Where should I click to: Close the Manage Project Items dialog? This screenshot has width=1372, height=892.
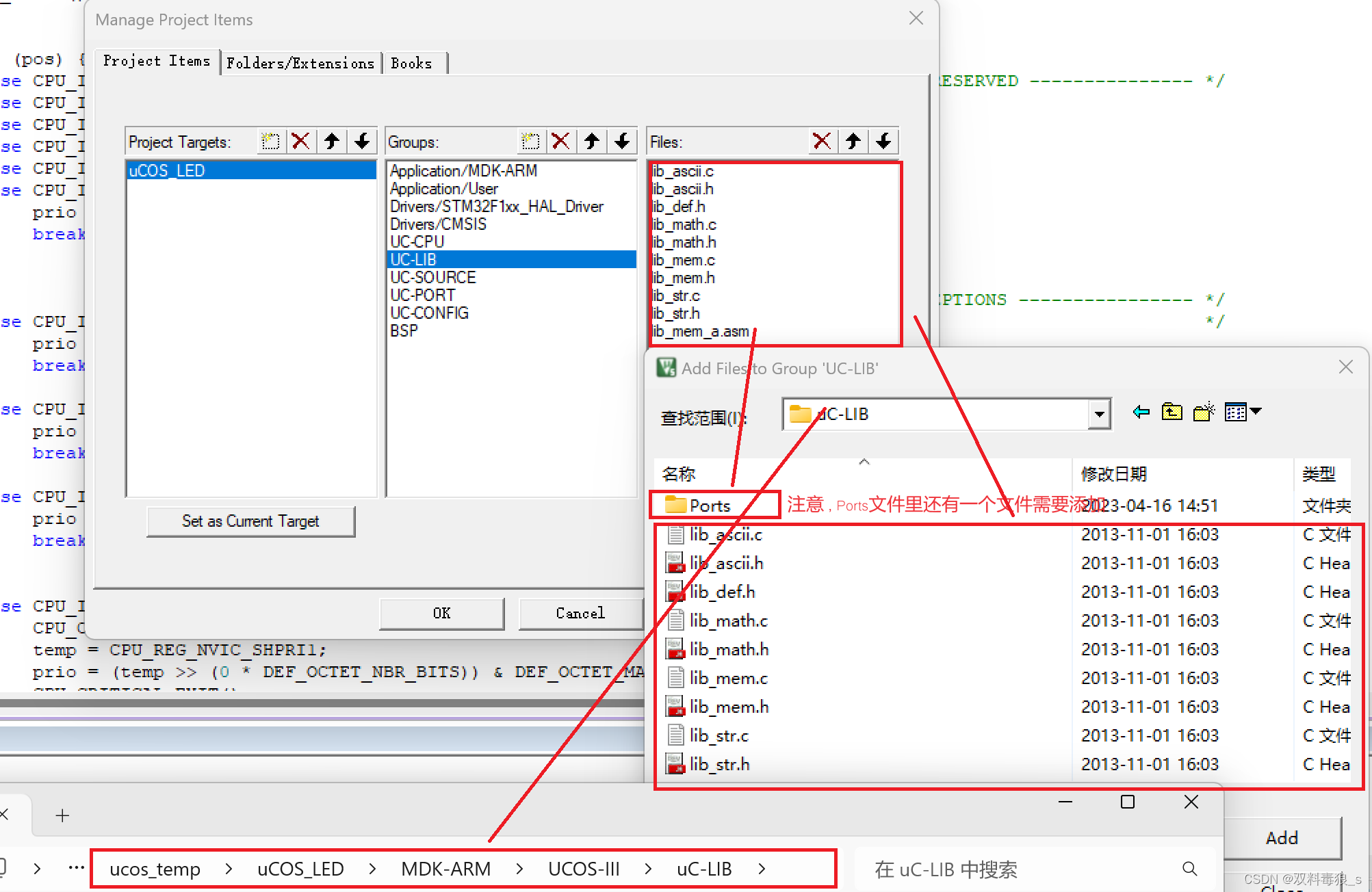point(916,18)
